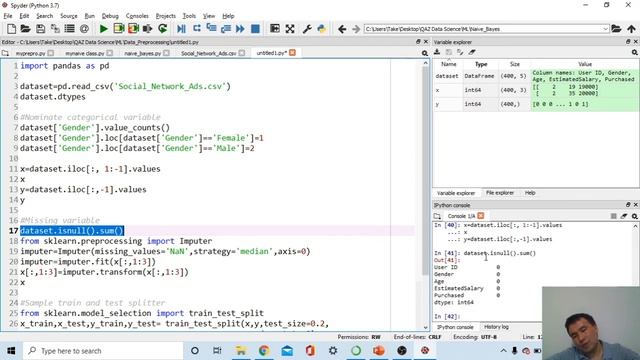Go back with the left arrow icon
This screenshot has width=640, height=360.
[x=342, y=29]
